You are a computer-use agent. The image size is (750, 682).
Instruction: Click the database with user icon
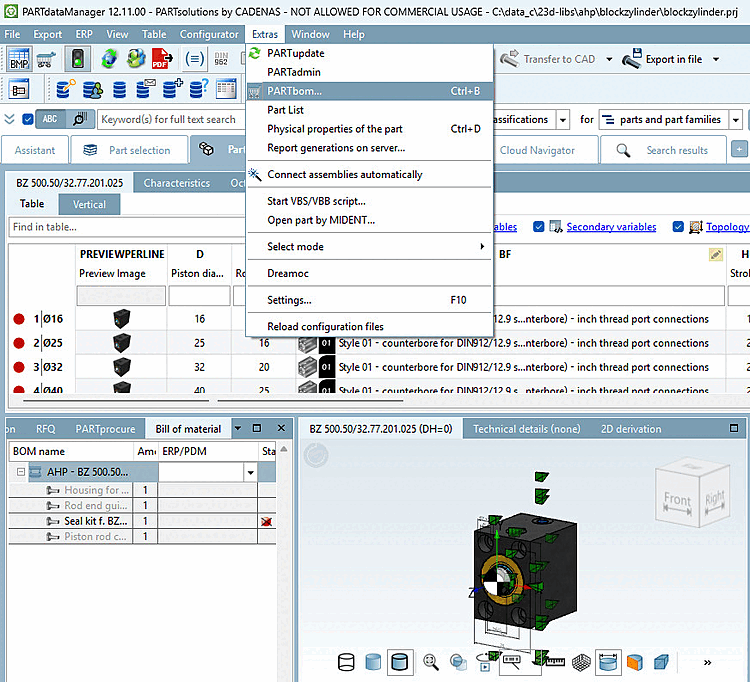pyautogui.click(x=92, y=89)
